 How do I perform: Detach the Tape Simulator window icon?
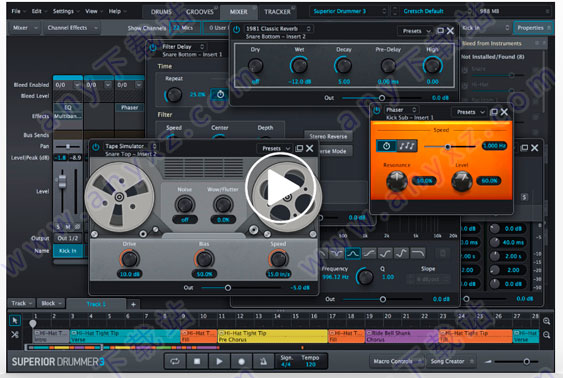tap(299, 148)
